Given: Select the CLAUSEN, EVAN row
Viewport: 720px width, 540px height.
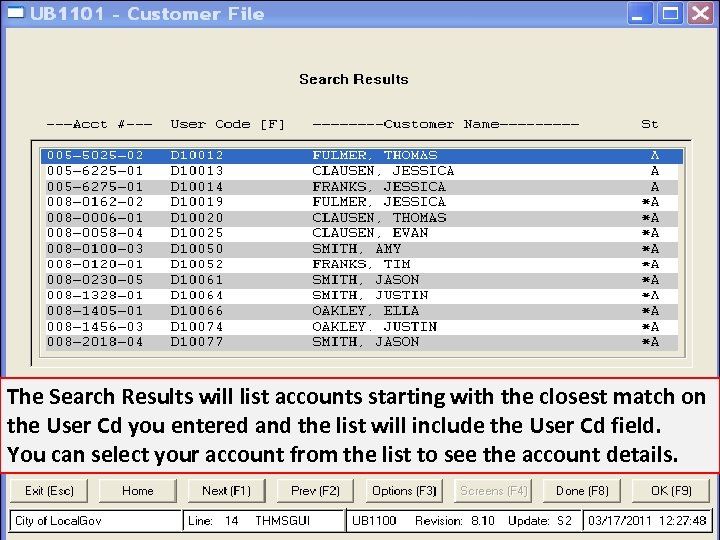Looking at the screenshot, I should click(362, 233).
